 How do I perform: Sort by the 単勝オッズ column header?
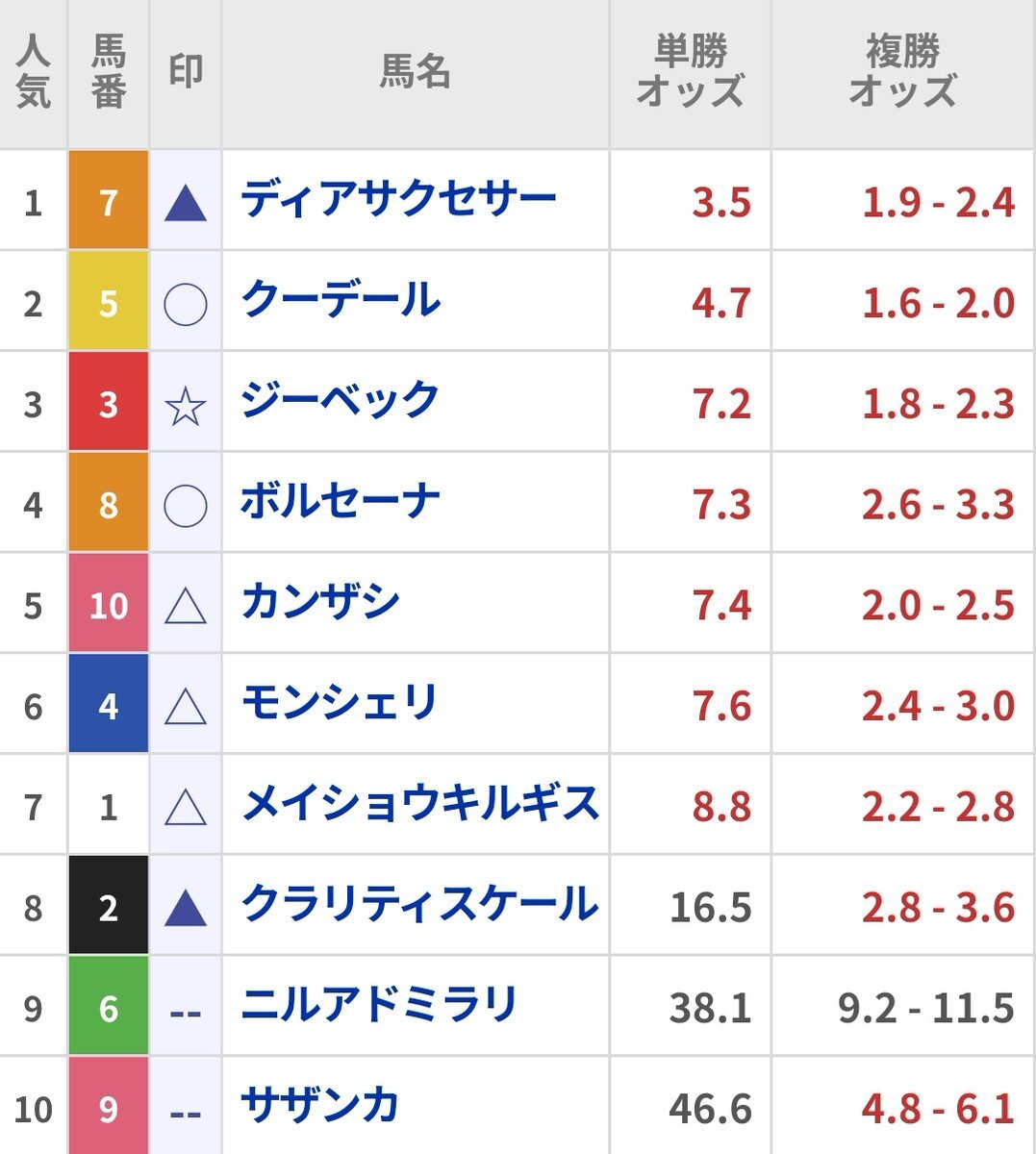(690, 72)
